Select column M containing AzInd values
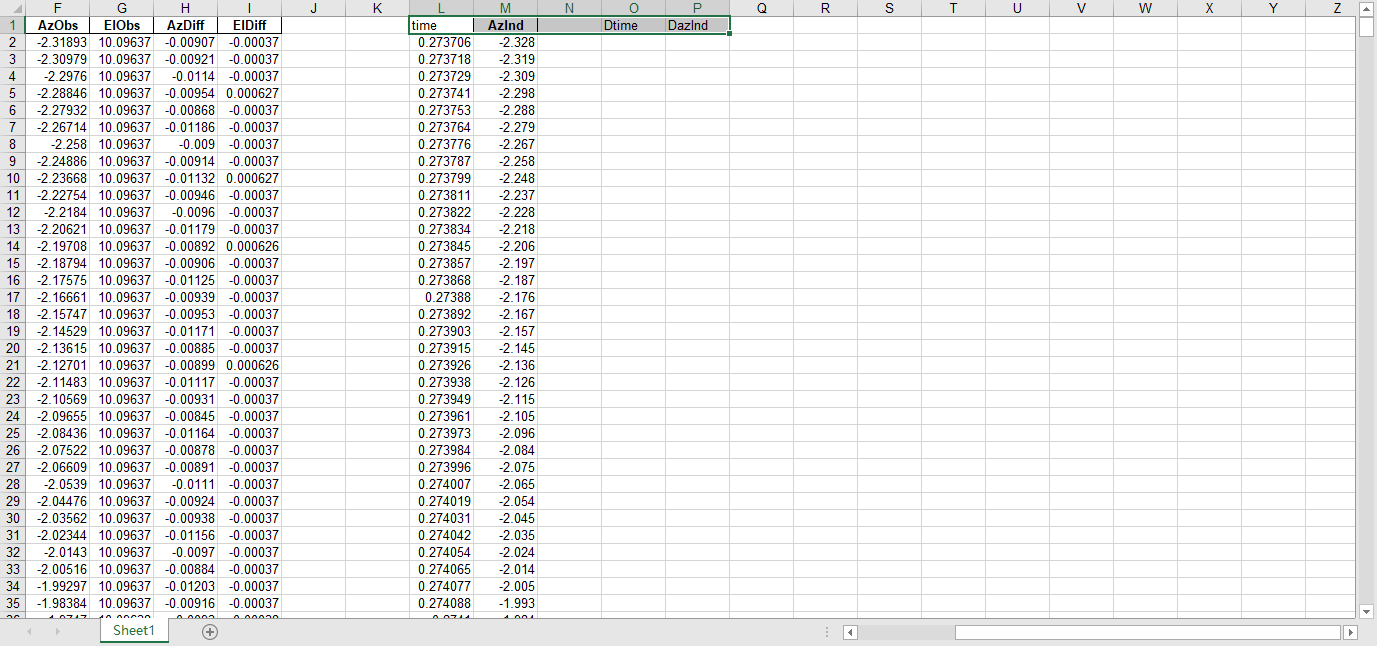Viewport: 1377px width, 646px height. (505, 8)
